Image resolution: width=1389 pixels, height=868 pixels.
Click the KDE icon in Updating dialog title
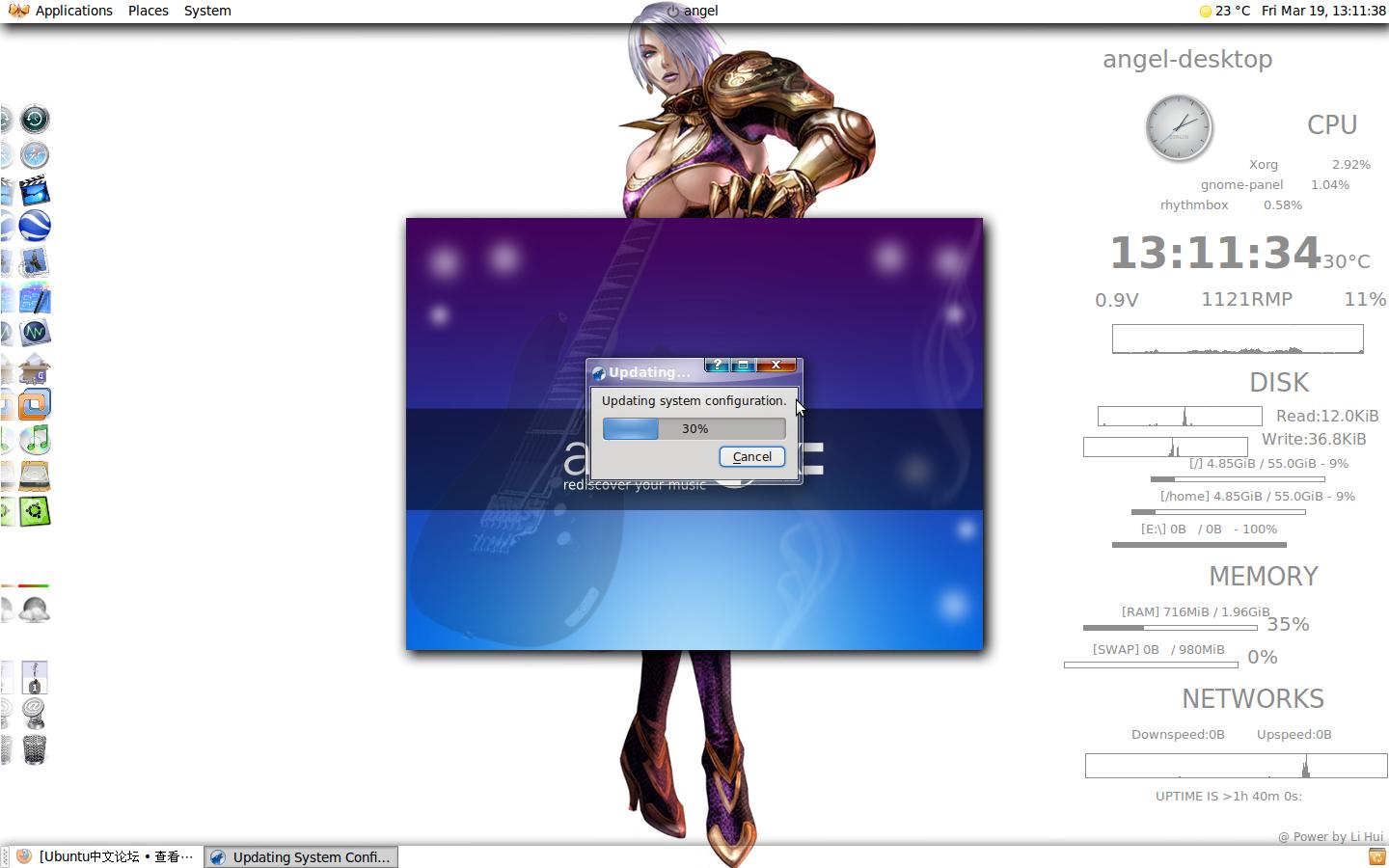[598, 373]
